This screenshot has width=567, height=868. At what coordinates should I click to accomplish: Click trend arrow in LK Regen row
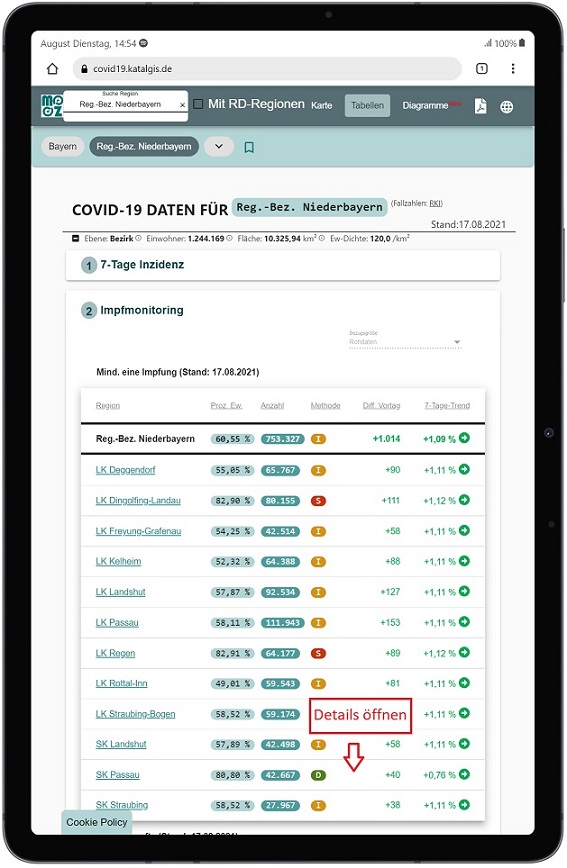click(464, 653)
